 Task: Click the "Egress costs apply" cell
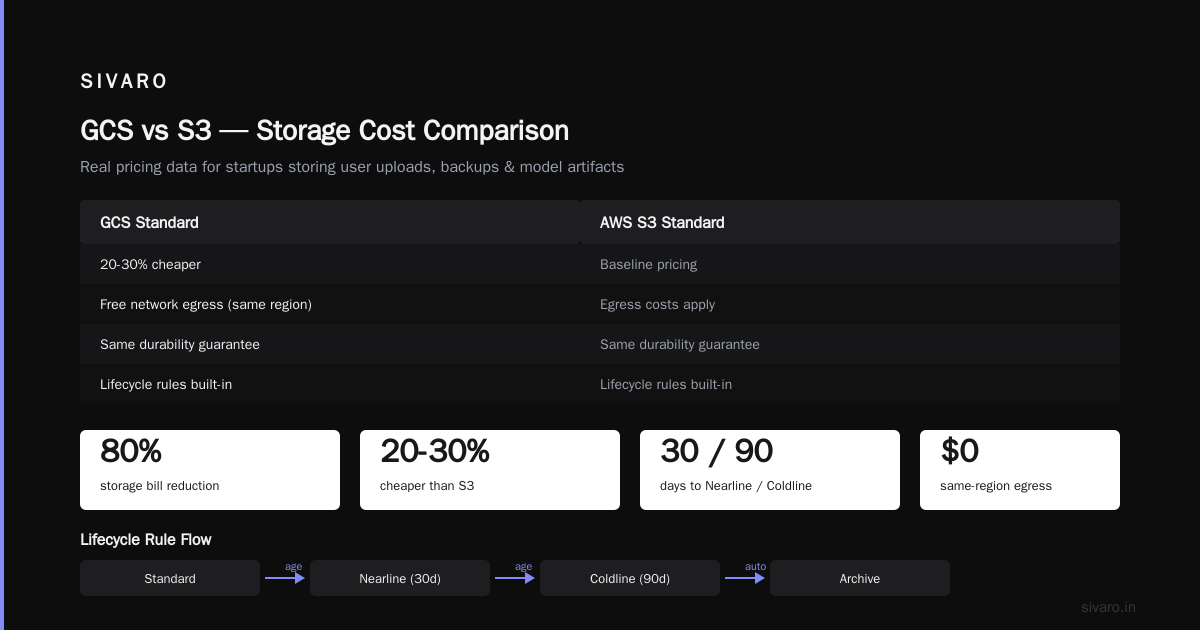[x=850, y=304]
